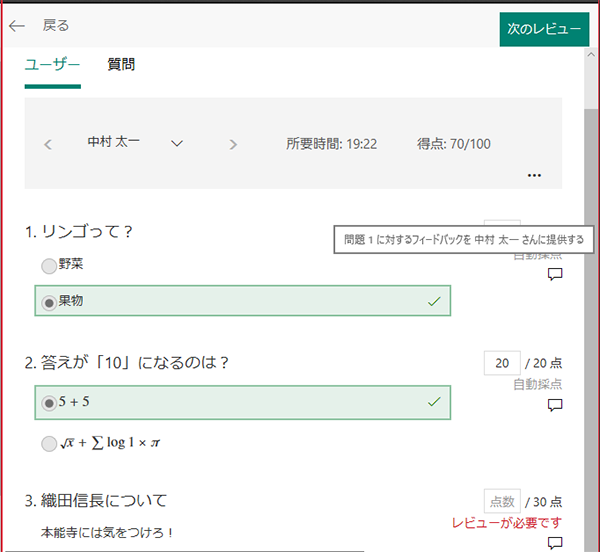Click the レビューが必要です warning text
Screen dimensions: 600x552
(x=507, y=523)
